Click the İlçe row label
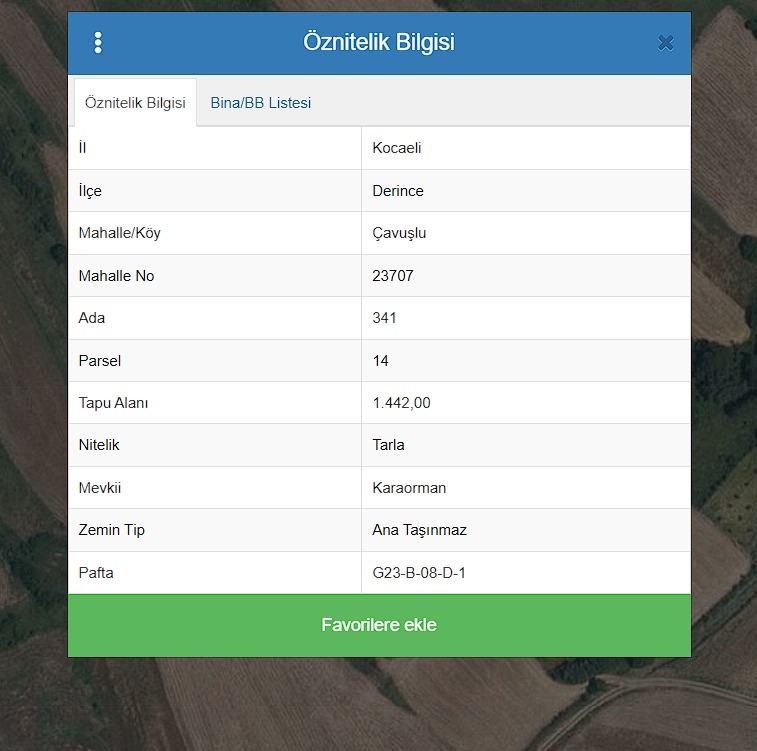 (90, 191)
